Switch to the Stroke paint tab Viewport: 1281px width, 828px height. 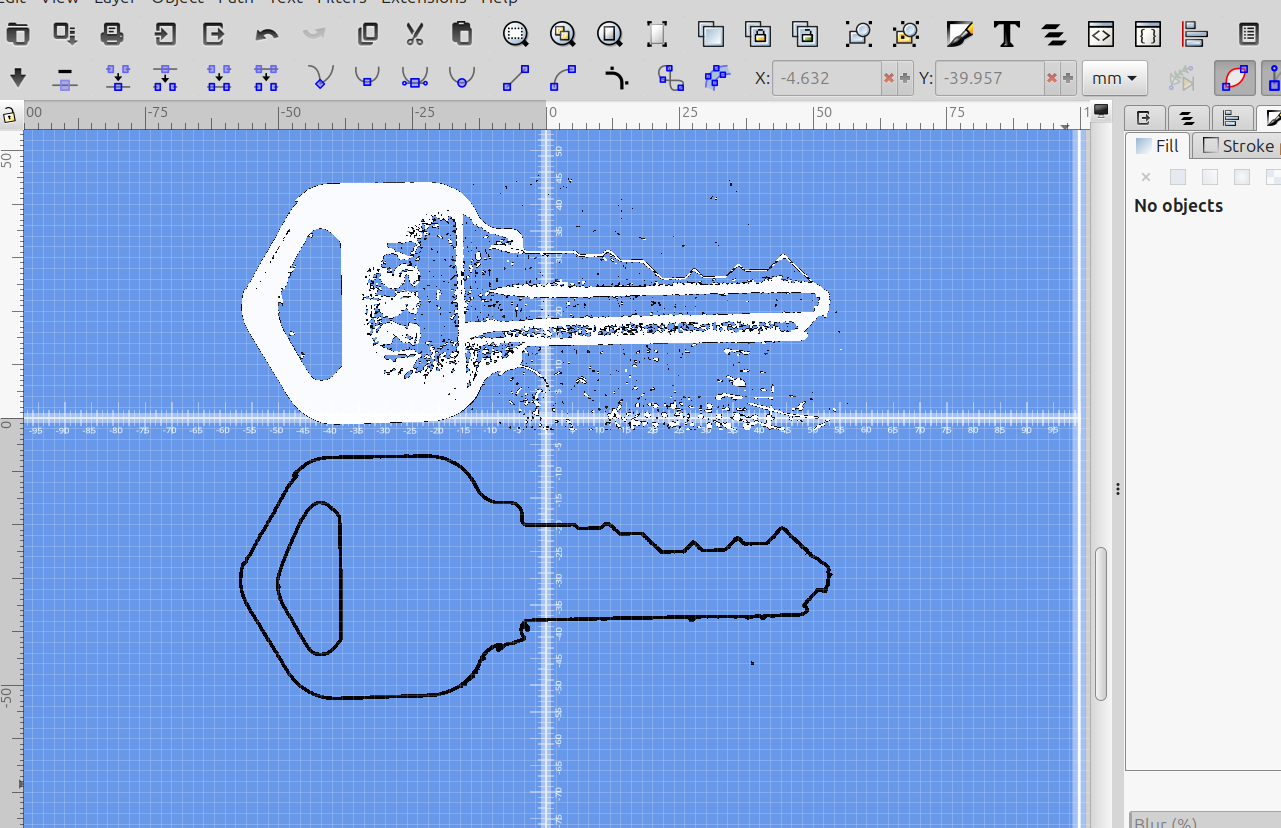pos(1237,146)
